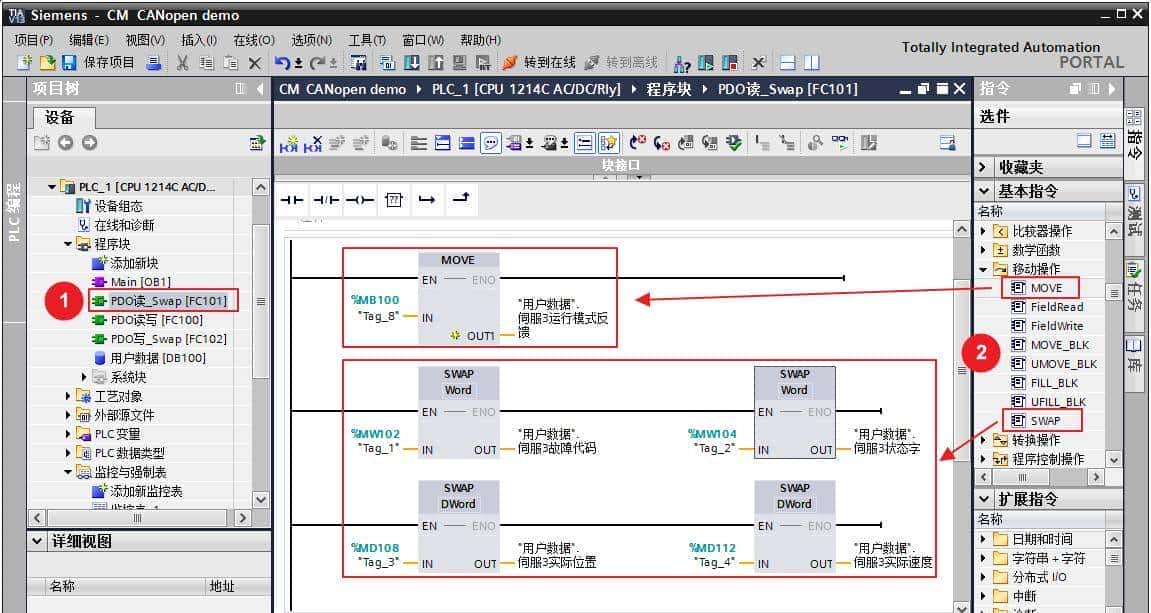Open the 在线(O) menu
This screenshot has width=1151, height=613.
click(253, 40)
